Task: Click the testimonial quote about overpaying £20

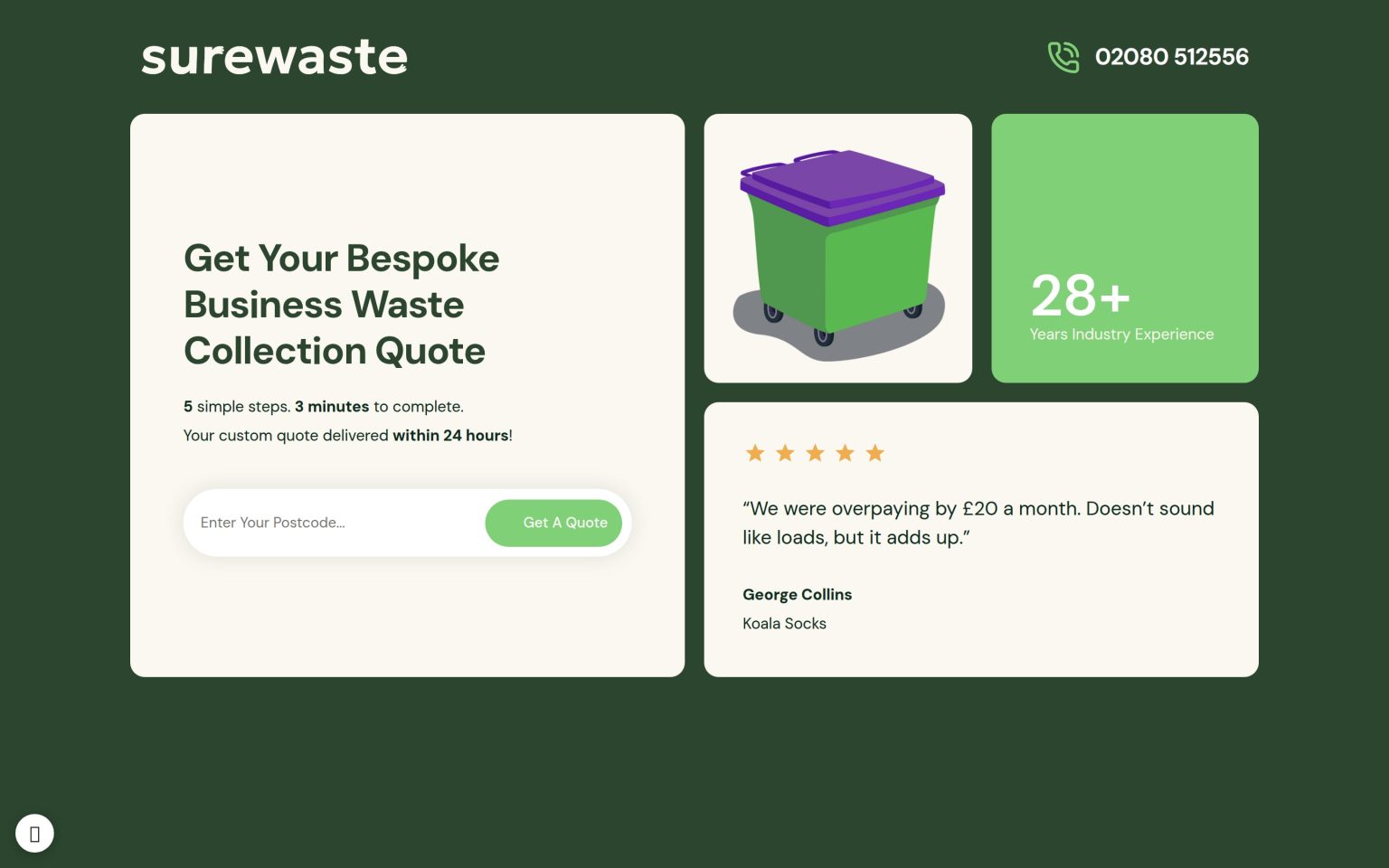Action: click(978, 523)
